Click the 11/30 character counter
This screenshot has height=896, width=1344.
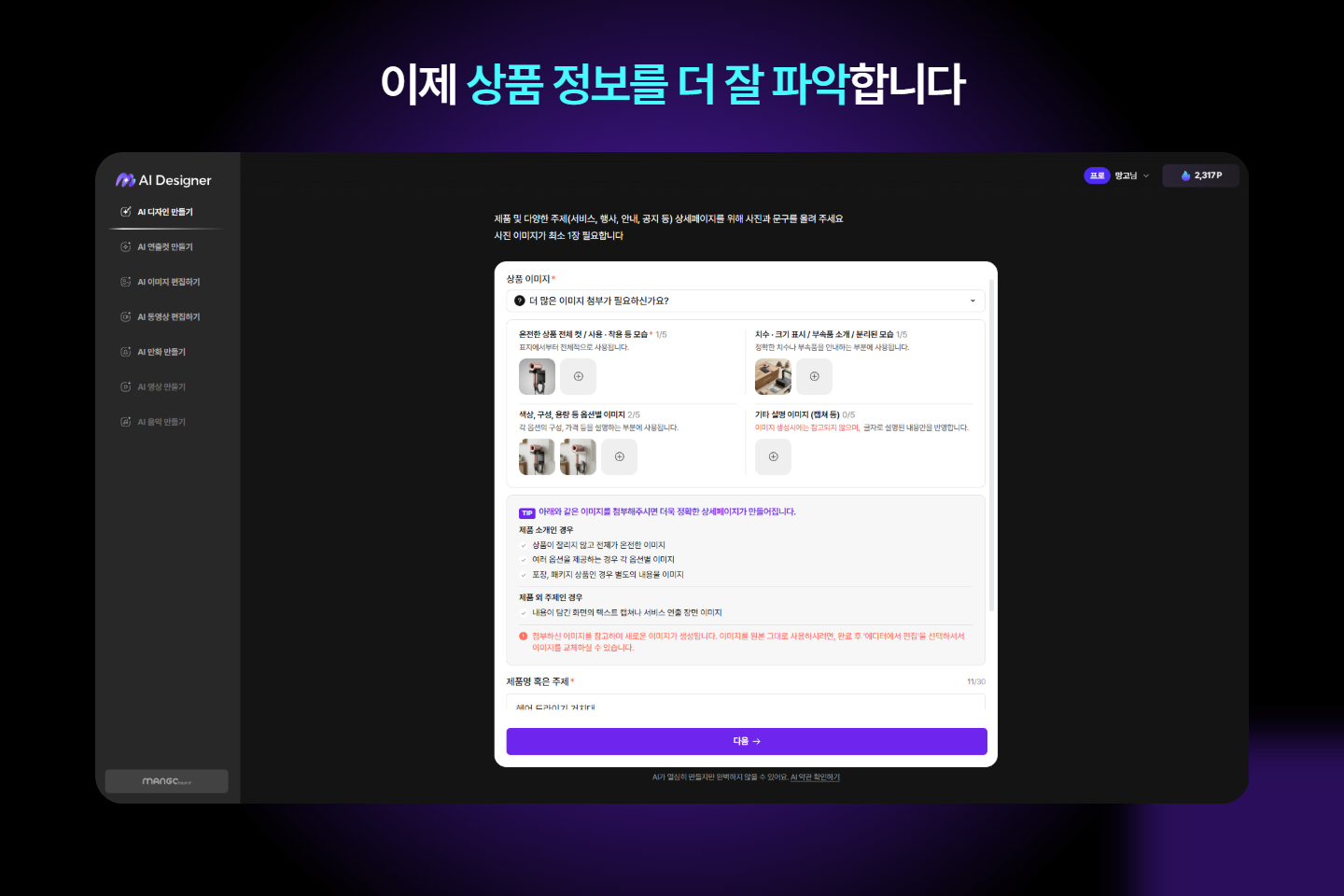[976, 682]
